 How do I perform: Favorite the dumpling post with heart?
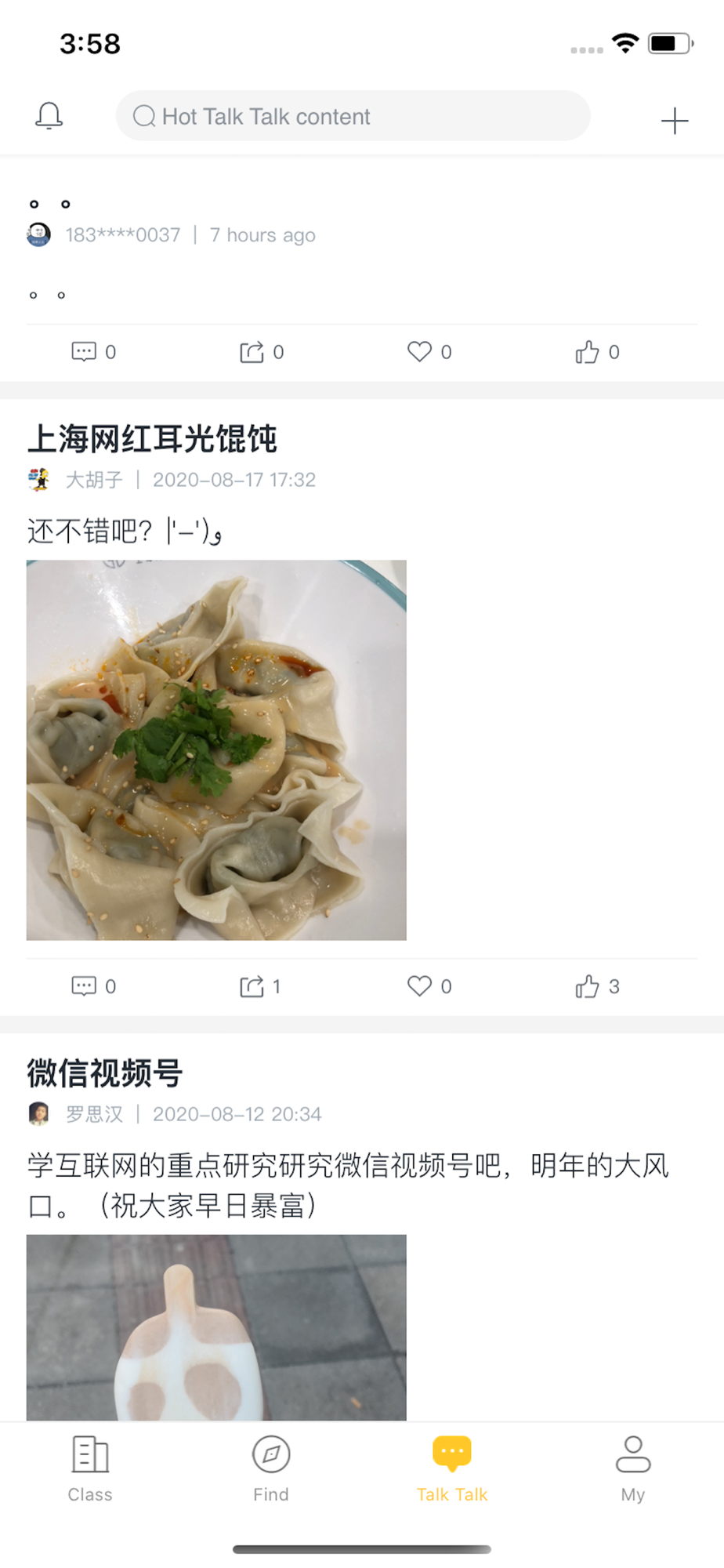(x=429, y=985)
